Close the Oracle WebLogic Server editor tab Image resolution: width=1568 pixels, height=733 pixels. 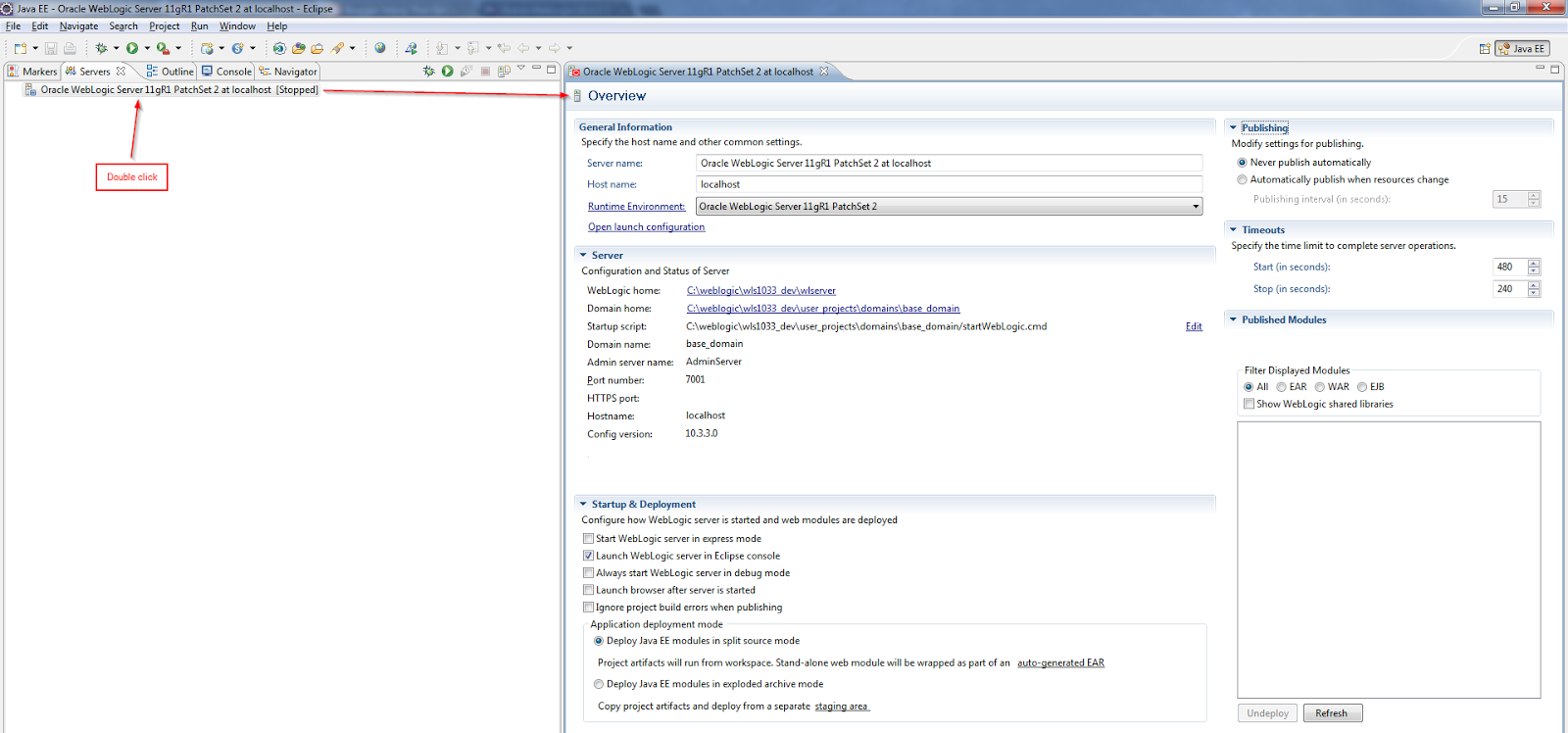coord(824,72)
